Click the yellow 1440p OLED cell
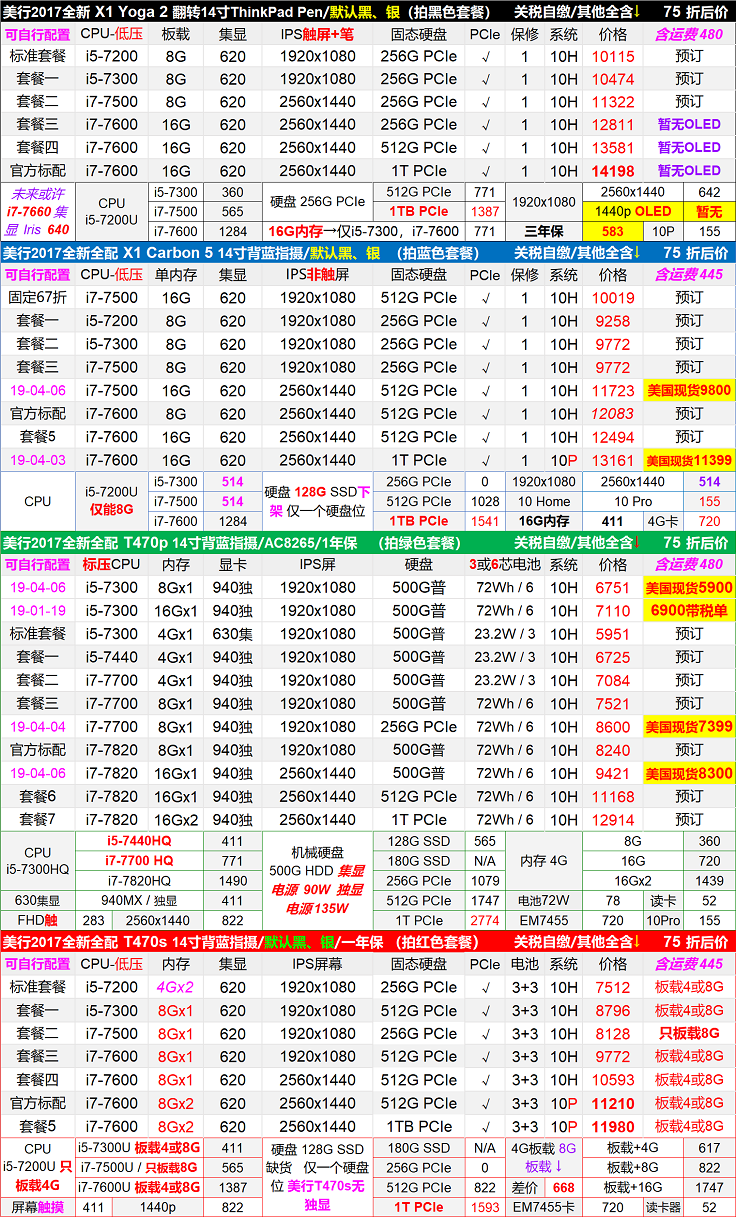736x1217 pixels. pos(633,212)
